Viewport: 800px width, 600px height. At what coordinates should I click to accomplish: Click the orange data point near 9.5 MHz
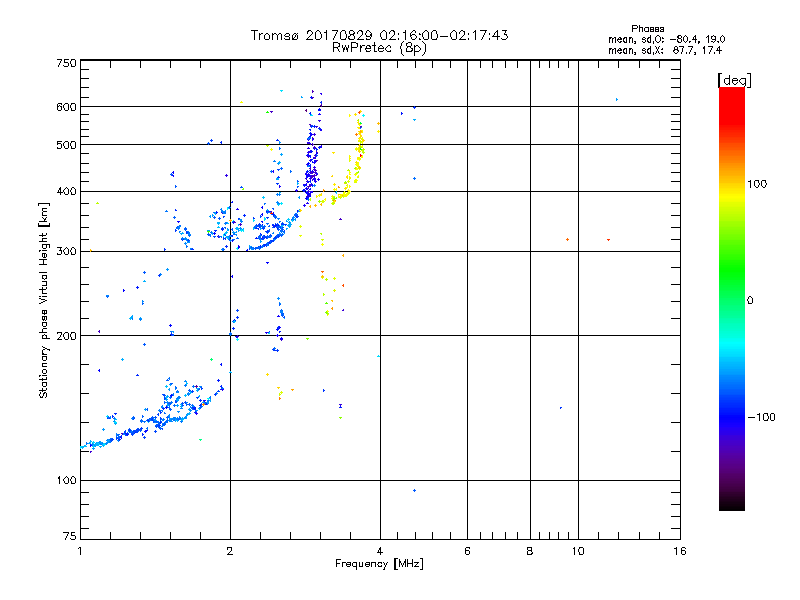click(567, 239)
